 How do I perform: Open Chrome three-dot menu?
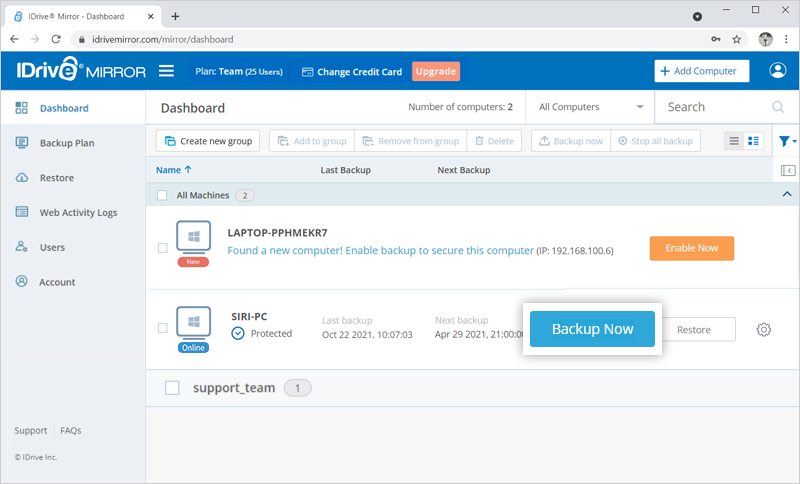click(786, 39)
